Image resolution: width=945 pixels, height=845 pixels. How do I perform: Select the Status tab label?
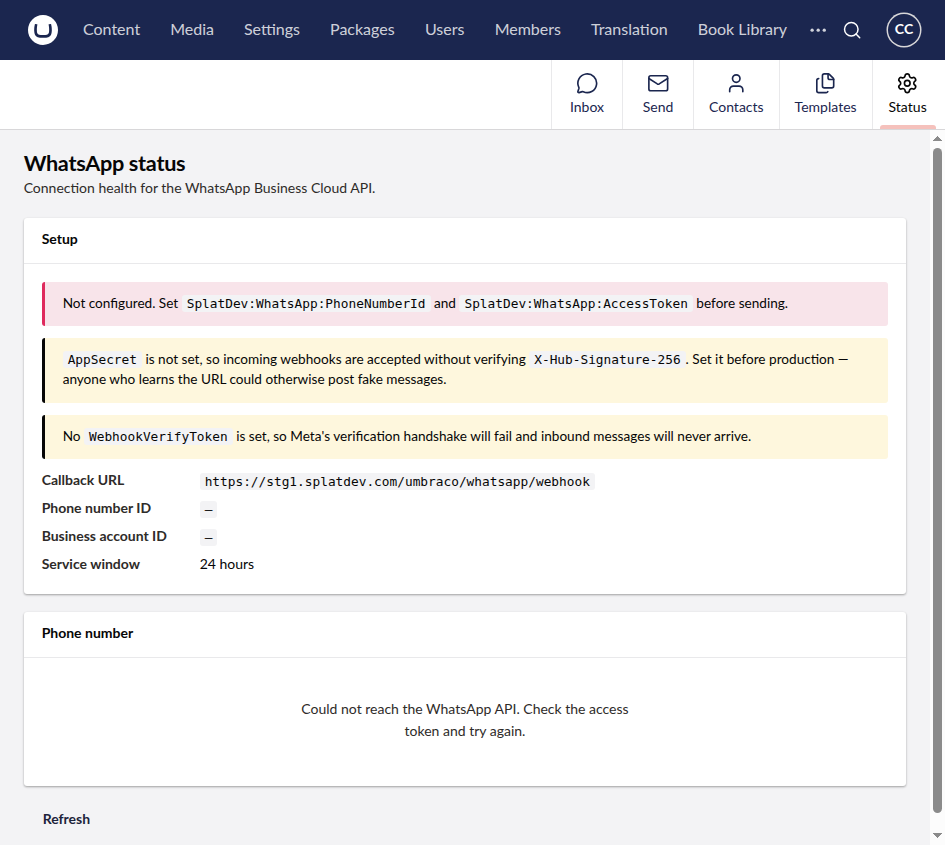[907, 107]
